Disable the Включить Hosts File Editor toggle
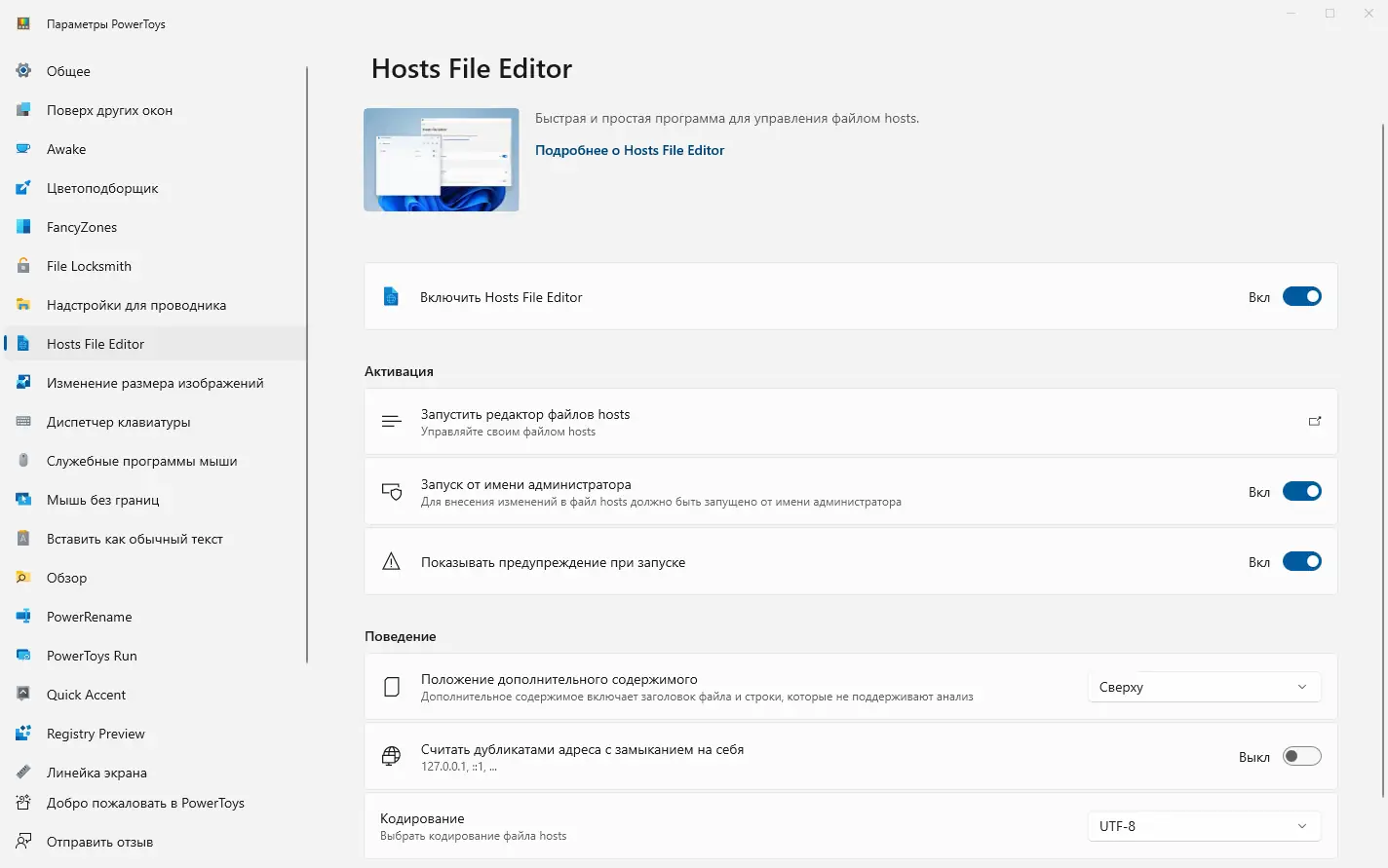 [1301, 297]
